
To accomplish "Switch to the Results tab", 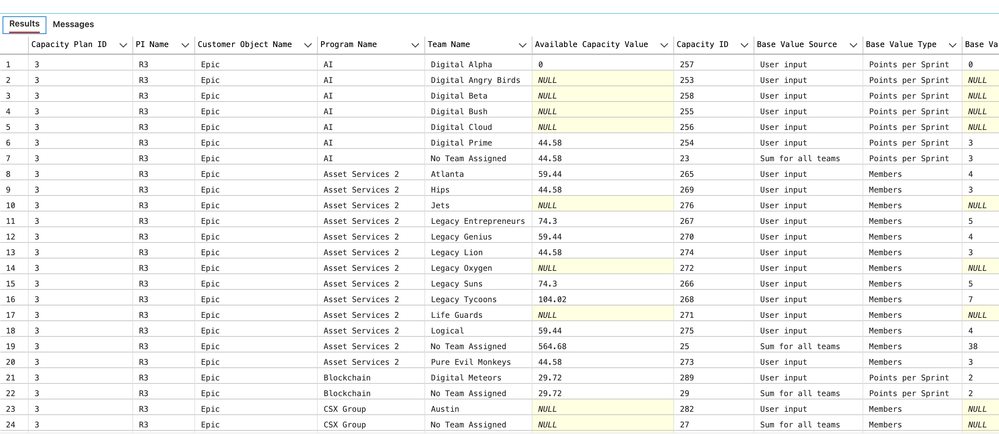I will (24, 24).
